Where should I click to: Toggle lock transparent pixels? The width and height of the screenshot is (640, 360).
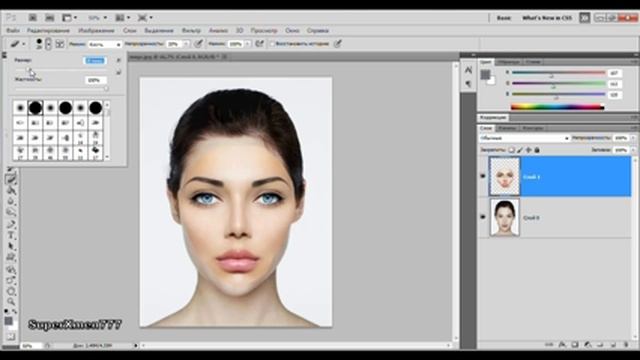point(511,150)
